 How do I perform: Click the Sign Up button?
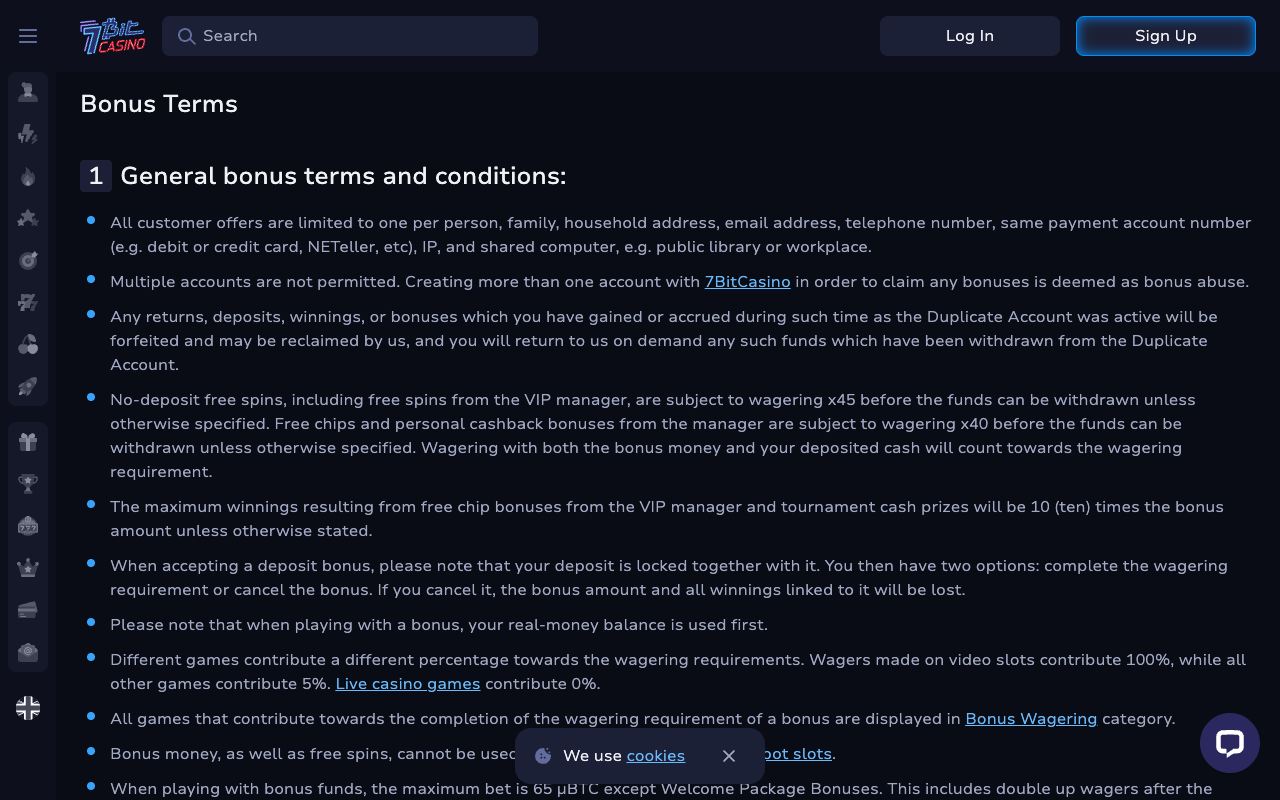coord(1166,36)
